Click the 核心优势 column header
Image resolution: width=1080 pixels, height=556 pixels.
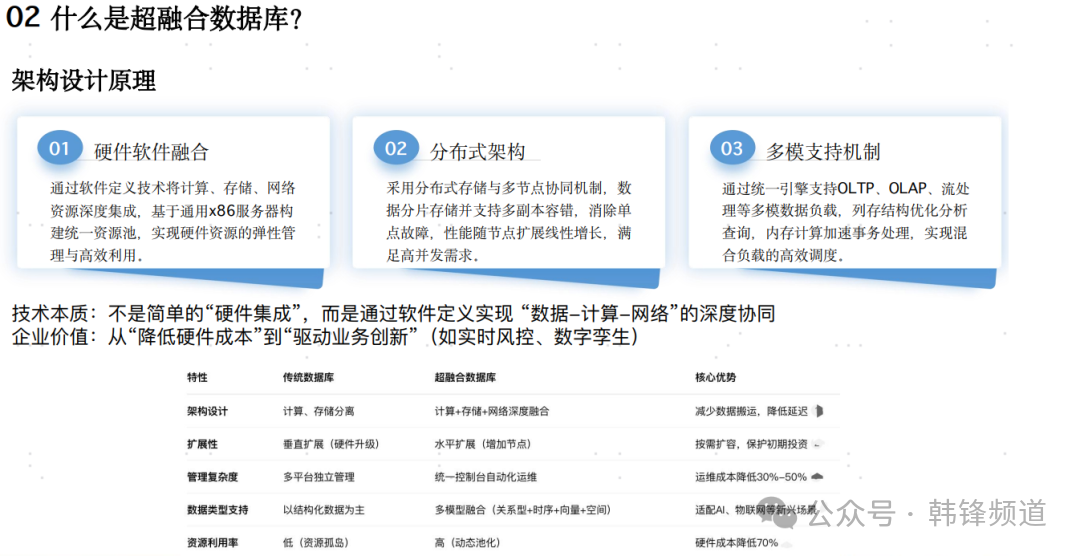tap(715, 378)
